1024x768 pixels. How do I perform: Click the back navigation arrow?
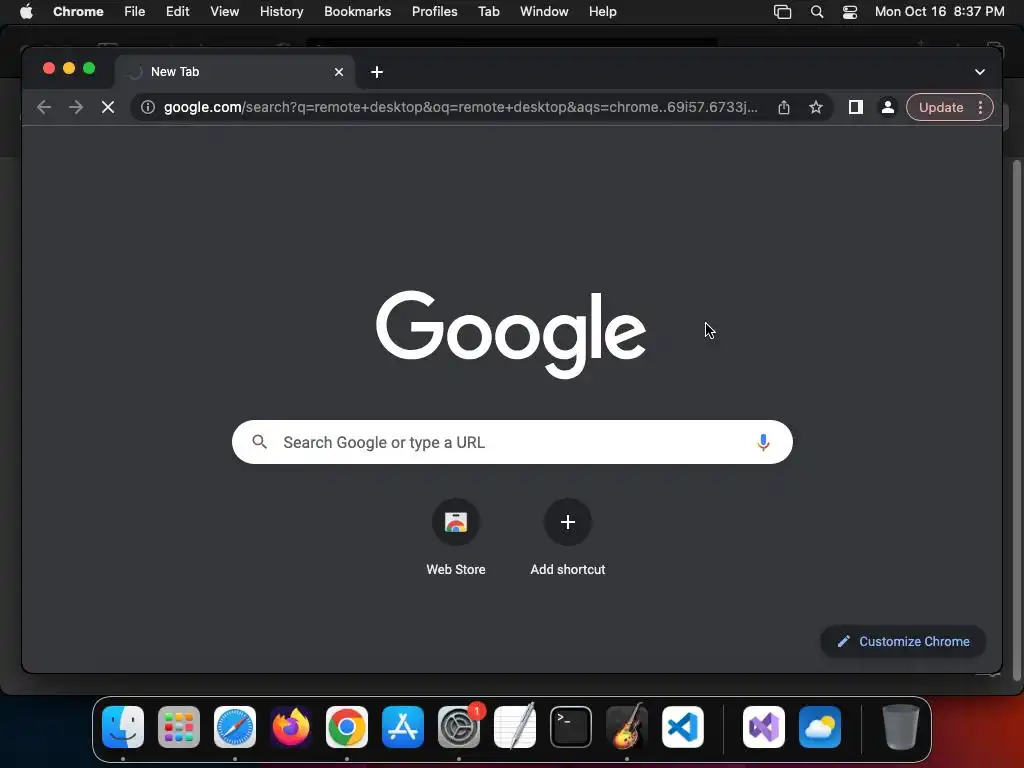[x=44, y=107]
